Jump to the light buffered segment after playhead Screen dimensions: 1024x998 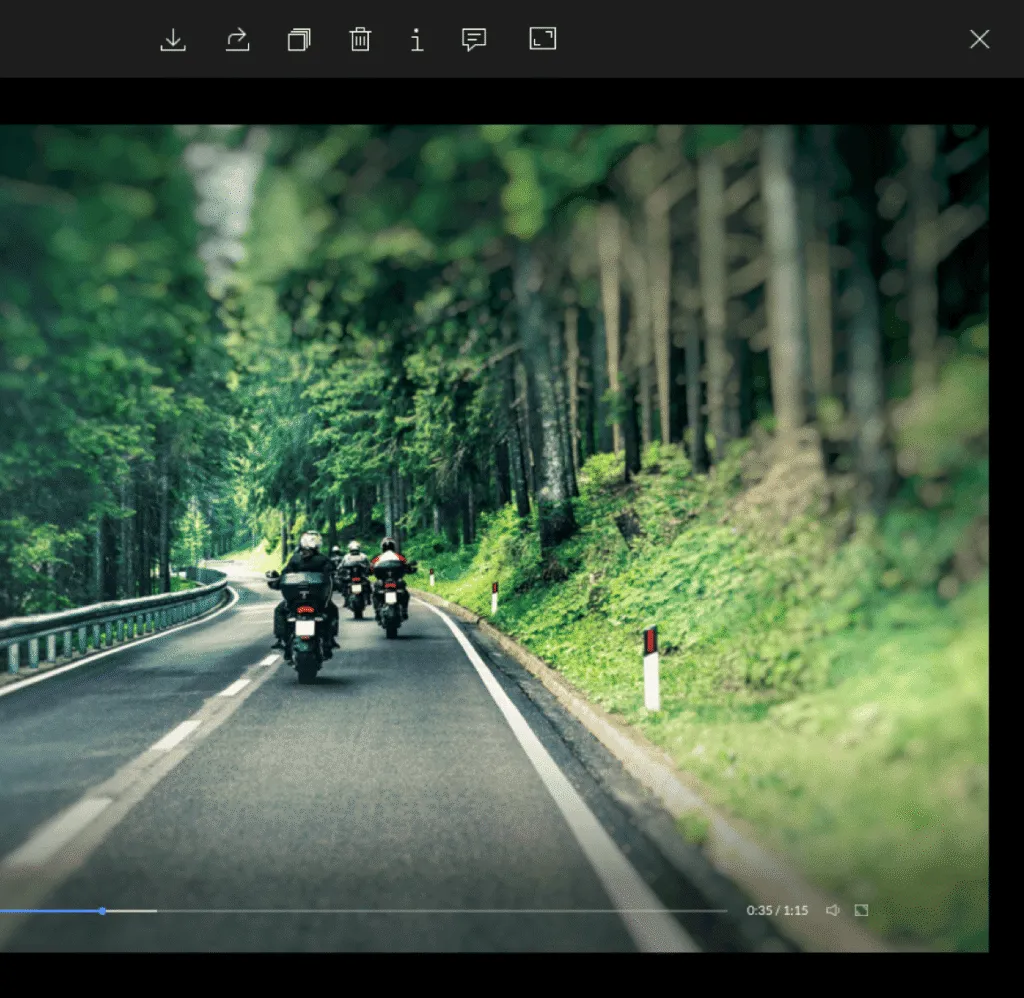click(x=131, y=910)
